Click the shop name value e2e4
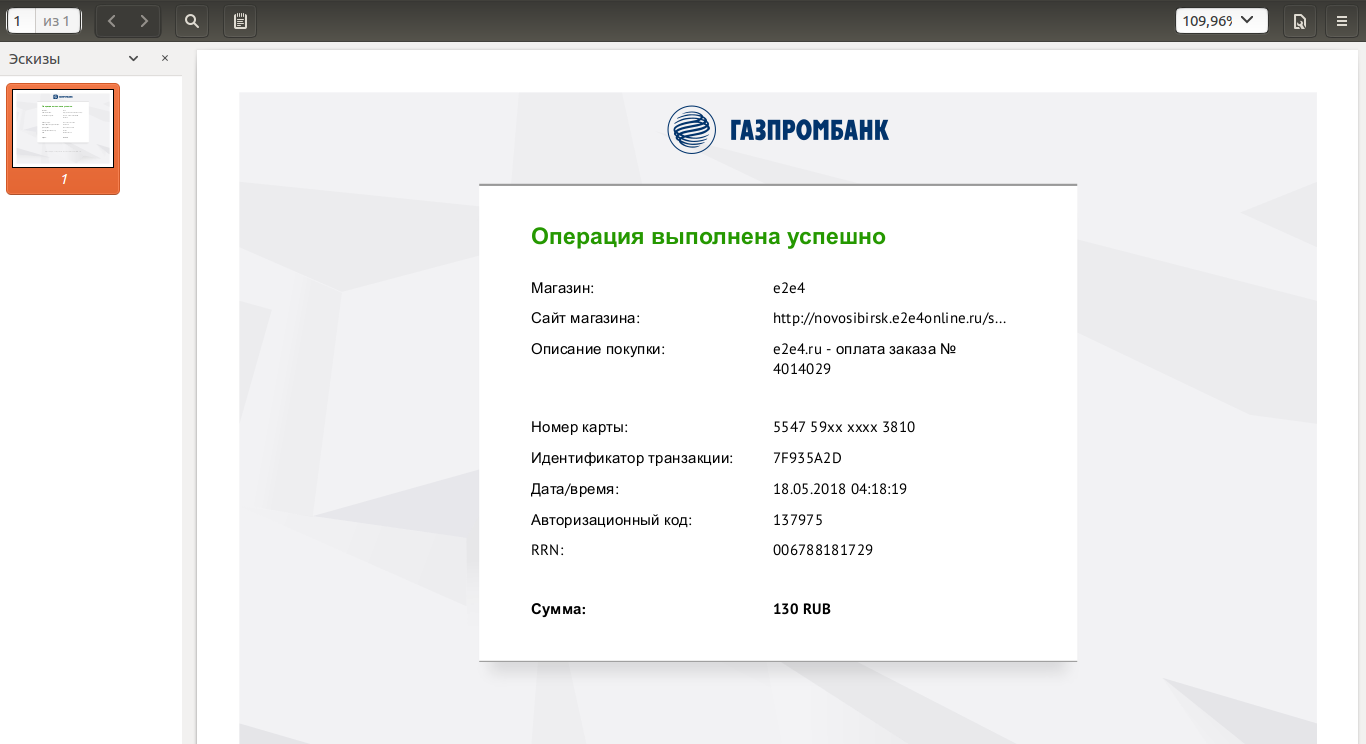Screen dimensions: 1366x744 pos(789,288)
